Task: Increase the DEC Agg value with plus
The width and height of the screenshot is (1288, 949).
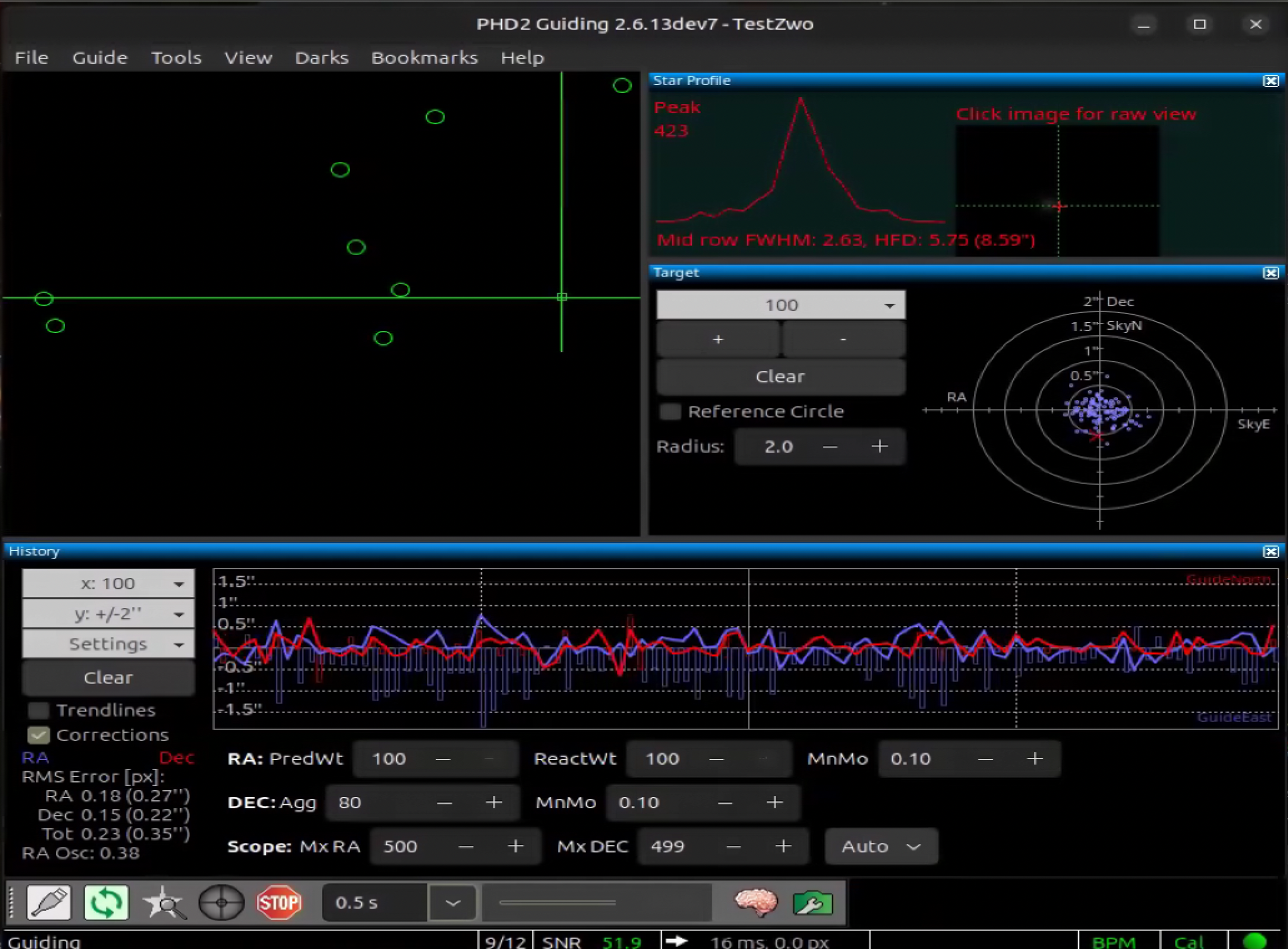Action: (494, 803)
